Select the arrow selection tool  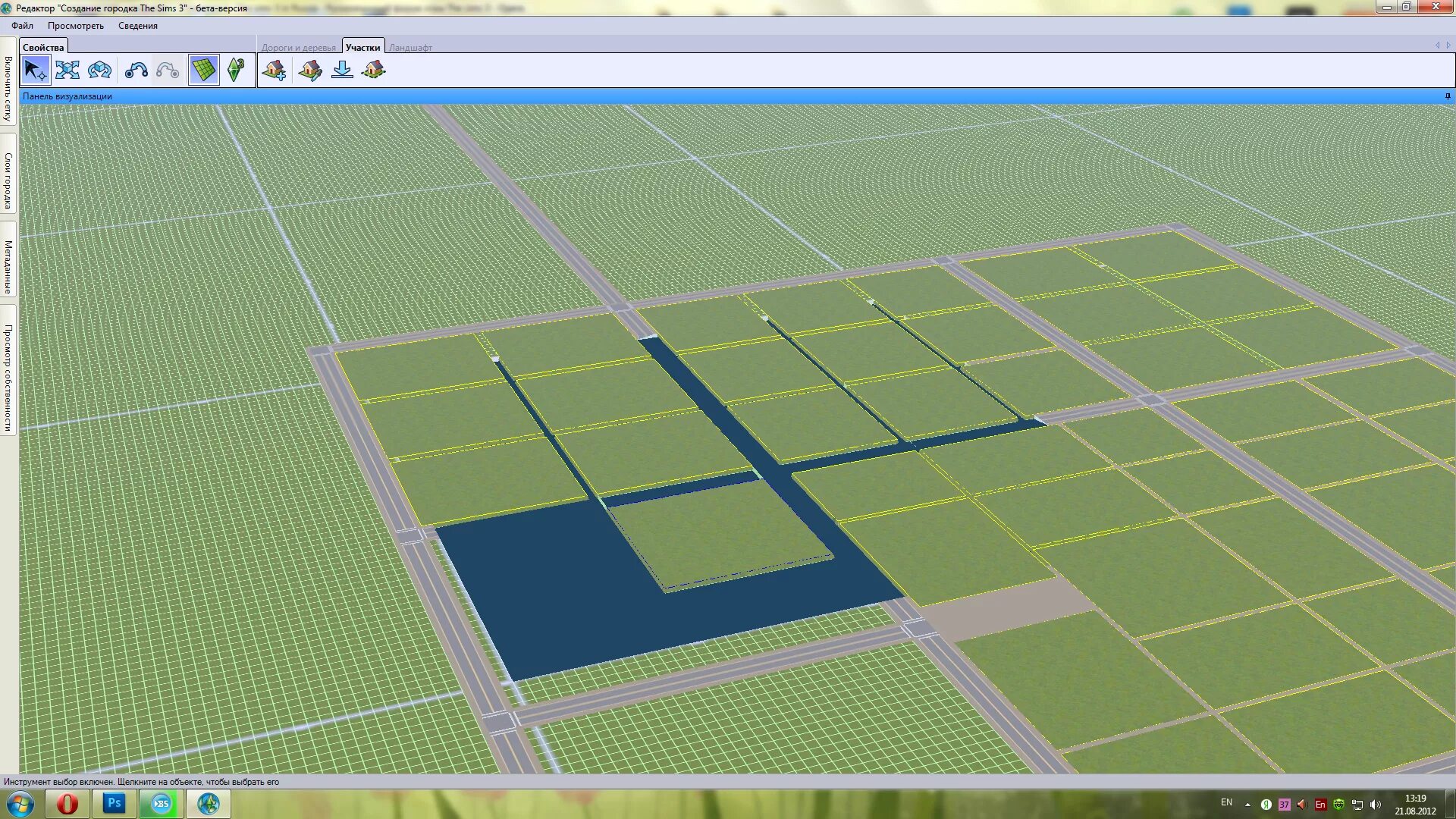coord(35,71)
